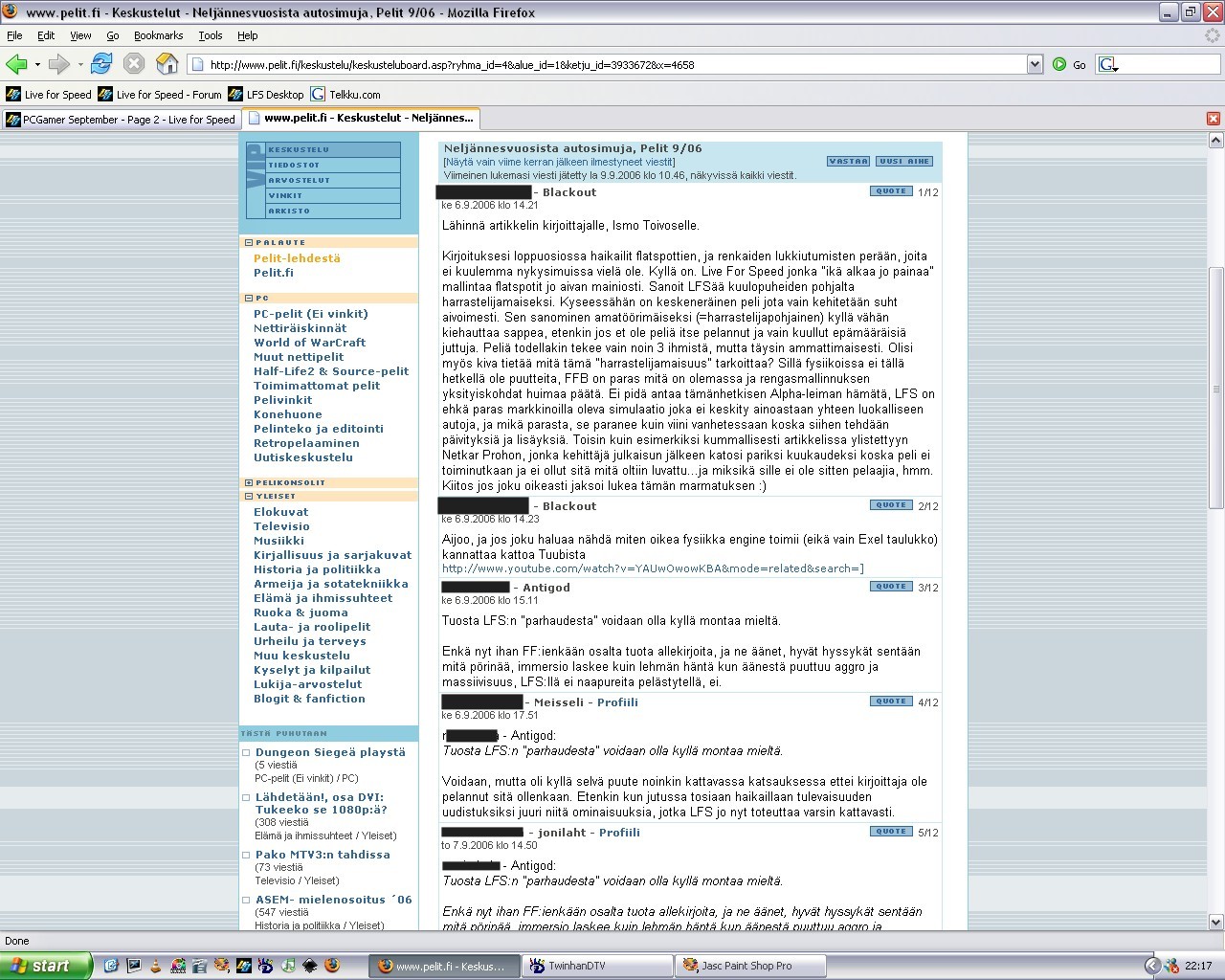
Task: Open the Edit menu
Action: [46, 35]
